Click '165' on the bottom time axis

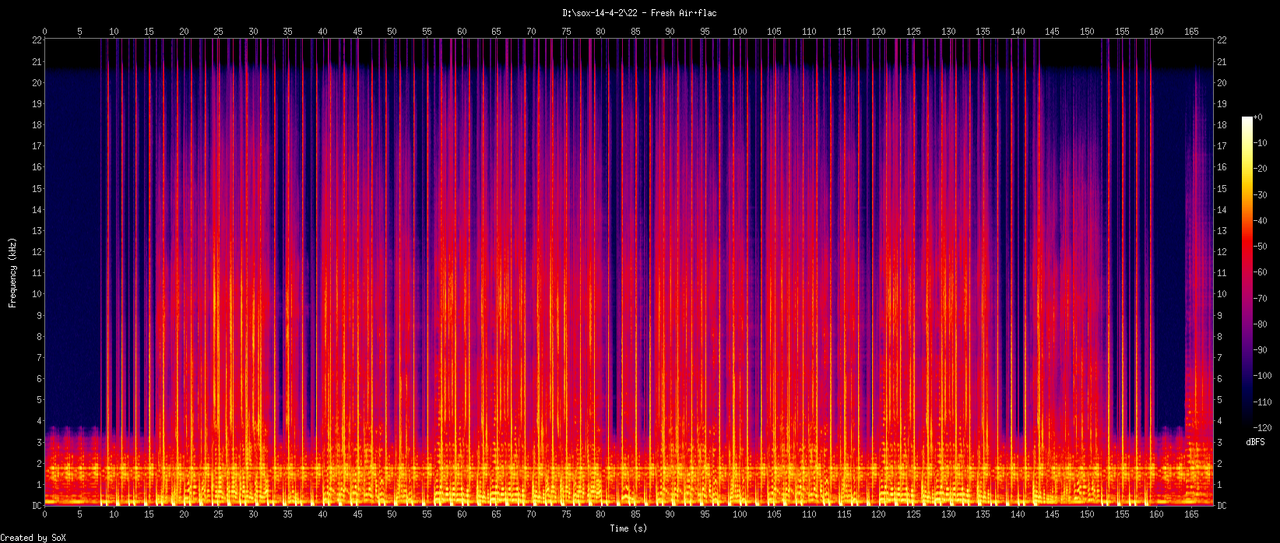[1192, 516]
